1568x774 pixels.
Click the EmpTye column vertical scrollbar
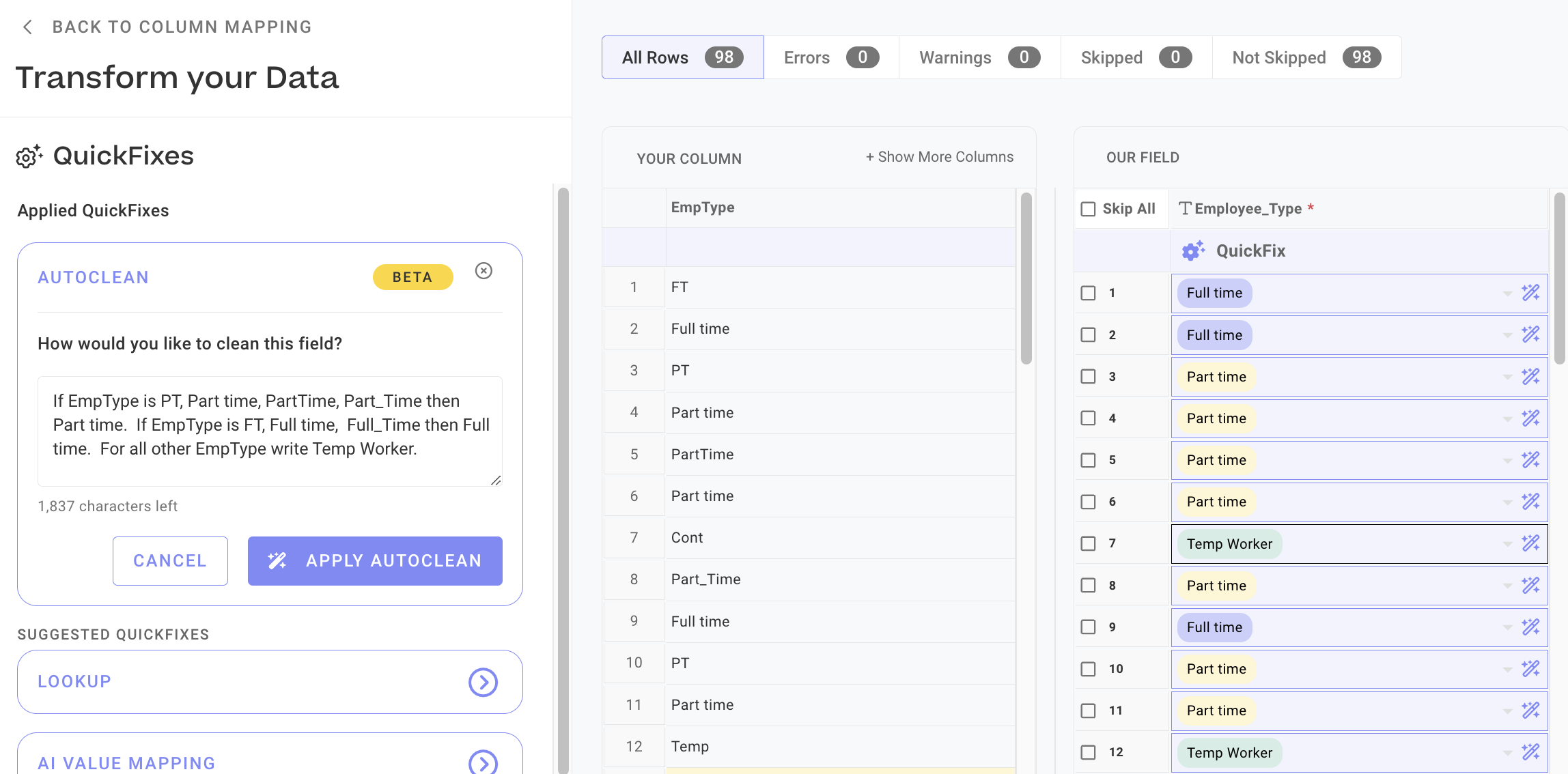click(1026, 278)
